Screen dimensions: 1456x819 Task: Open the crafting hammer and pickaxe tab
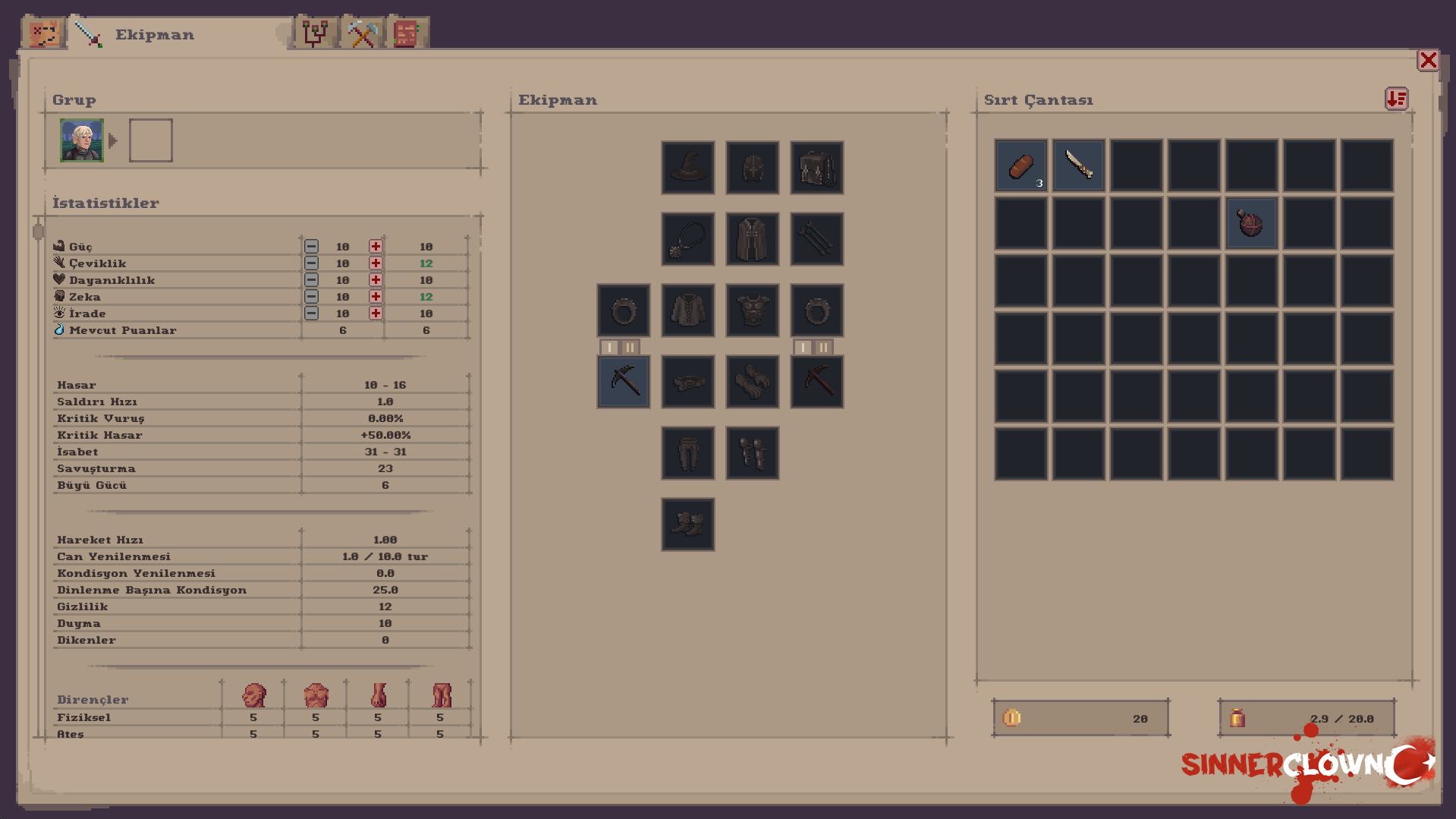click(x=362, y=33)
